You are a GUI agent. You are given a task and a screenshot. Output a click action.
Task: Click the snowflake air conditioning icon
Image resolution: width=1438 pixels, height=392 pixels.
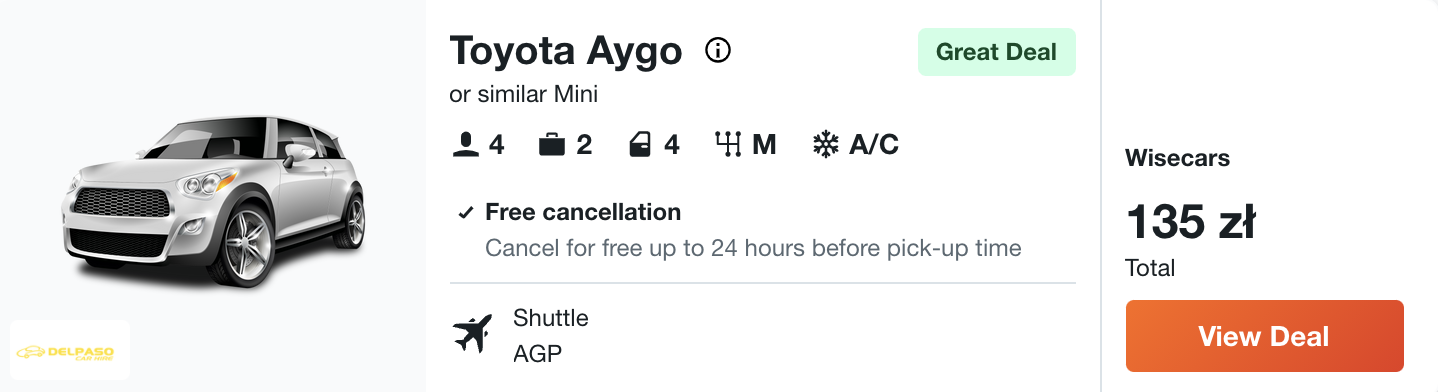[x=825, y=146]
